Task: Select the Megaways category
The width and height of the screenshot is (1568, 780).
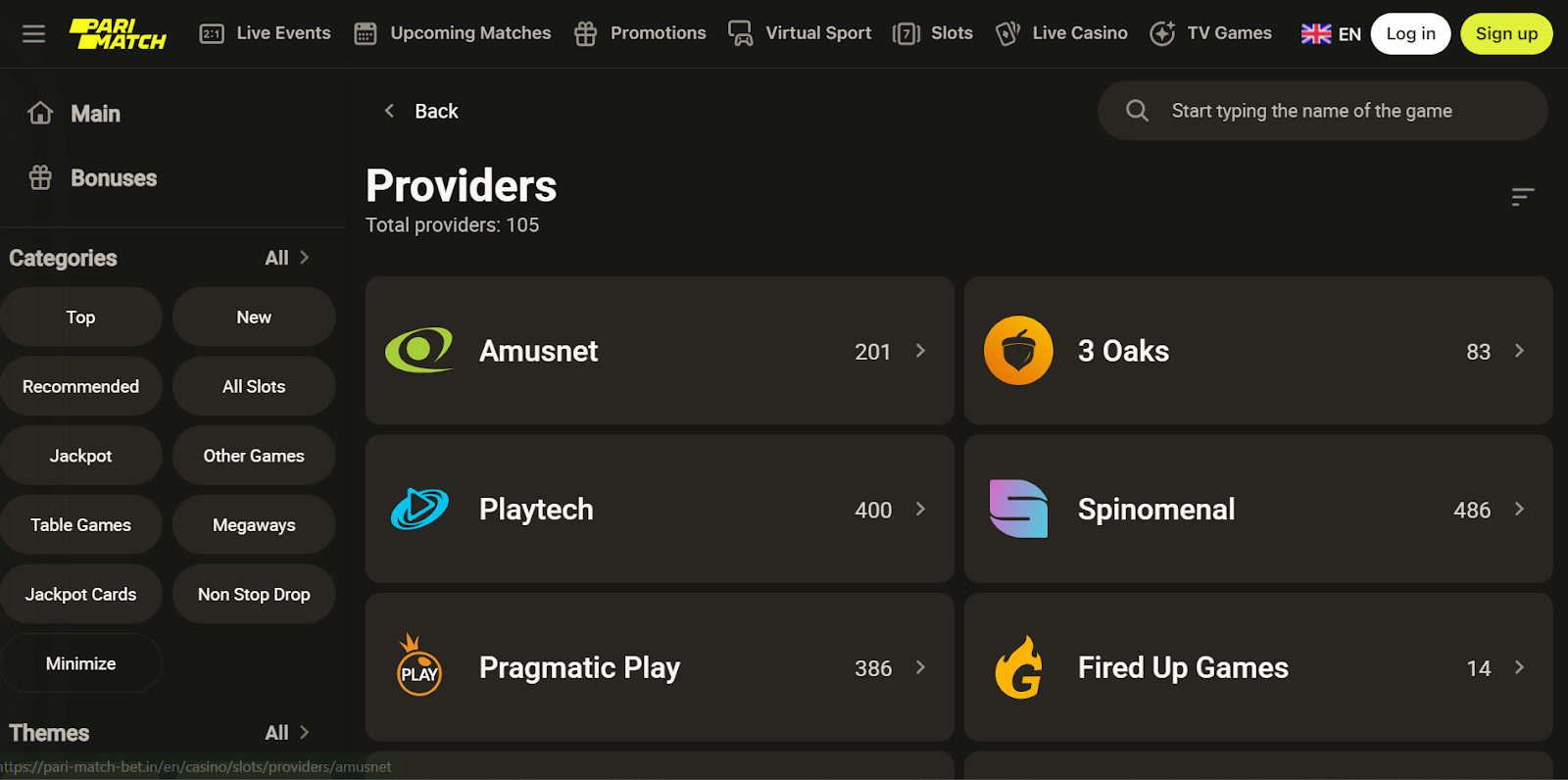Action: coord(254,524)
